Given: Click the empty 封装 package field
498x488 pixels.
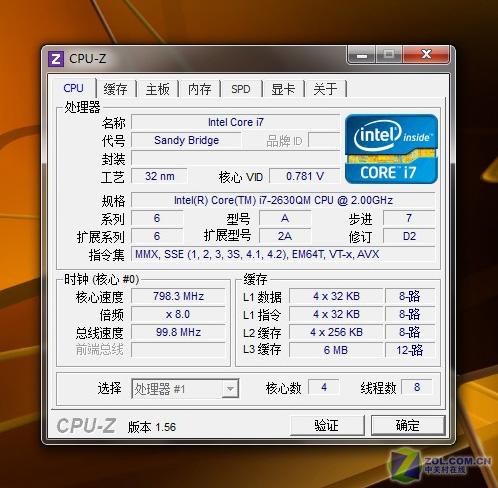Looking at the screenshot, I should click(235, 158).
